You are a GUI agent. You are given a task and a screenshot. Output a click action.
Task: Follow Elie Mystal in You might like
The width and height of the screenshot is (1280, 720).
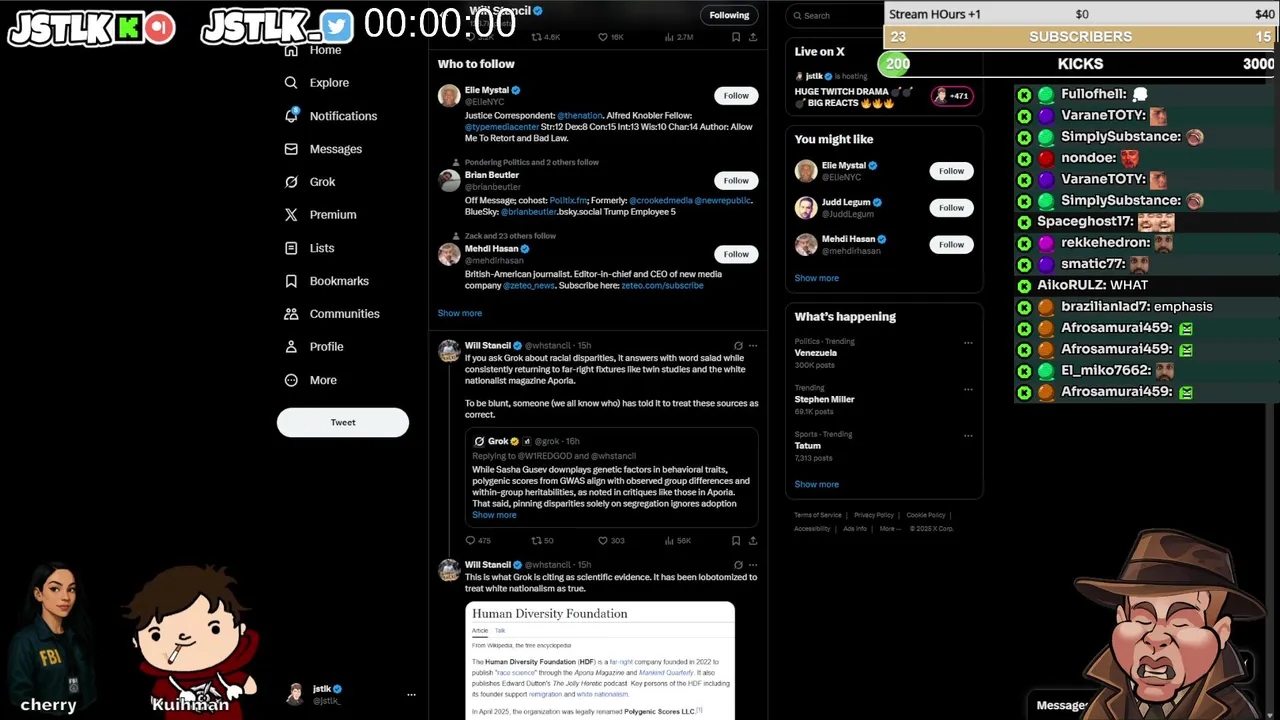pyautogui.click(x=951, y=171)
